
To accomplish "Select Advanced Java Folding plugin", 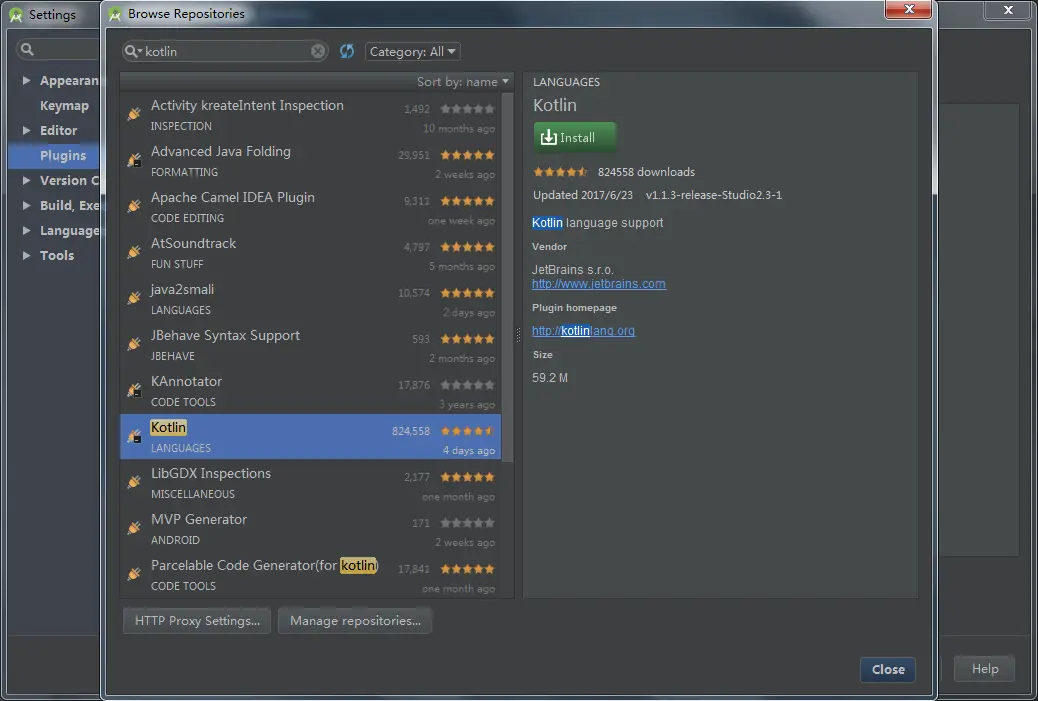I will click(x=310, y=161).
